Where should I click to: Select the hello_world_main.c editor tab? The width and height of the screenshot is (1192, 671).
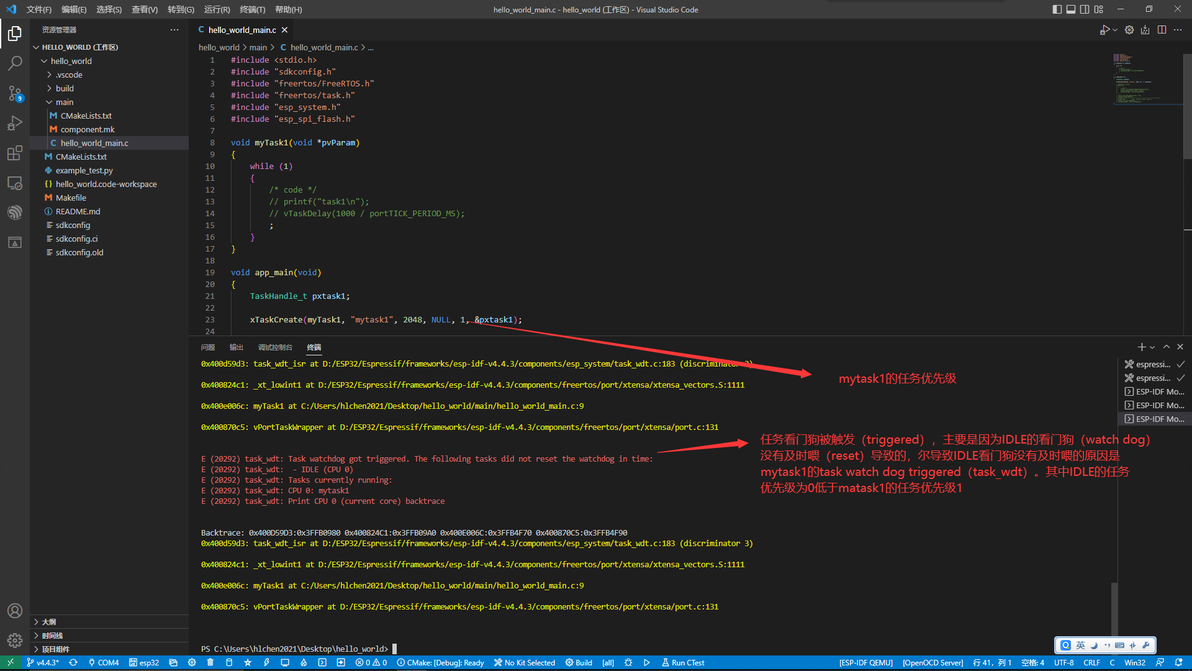243,30
